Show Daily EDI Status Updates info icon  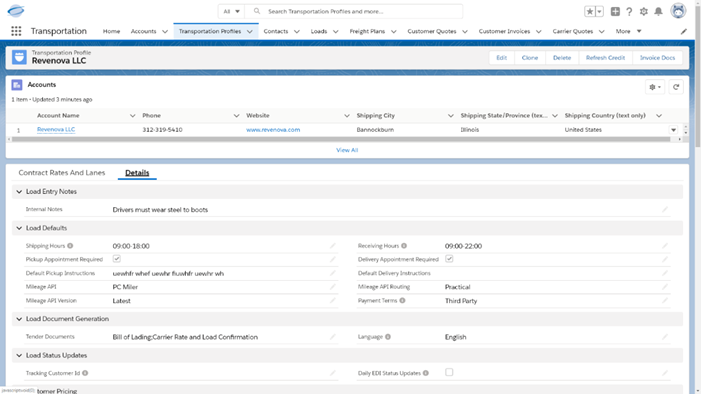click(x=426, y=373)
